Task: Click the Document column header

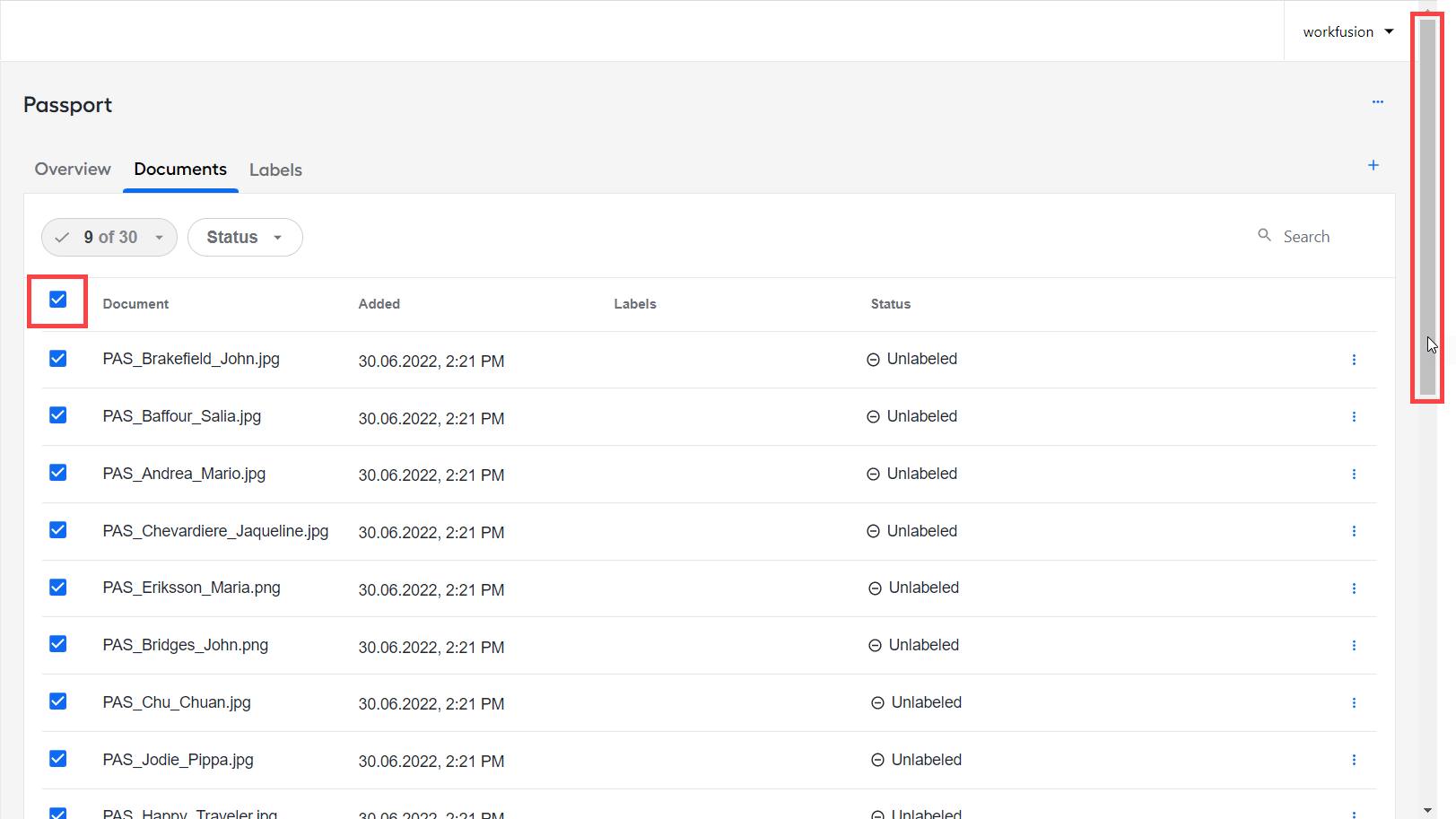Action: click(x=135, y=304)
